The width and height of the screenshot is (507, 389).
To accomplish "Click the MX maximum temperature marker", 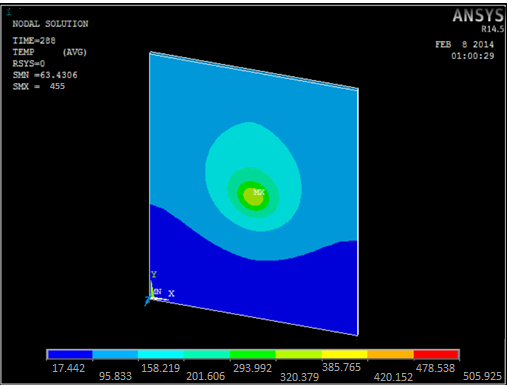I will [x=259, y=192].
